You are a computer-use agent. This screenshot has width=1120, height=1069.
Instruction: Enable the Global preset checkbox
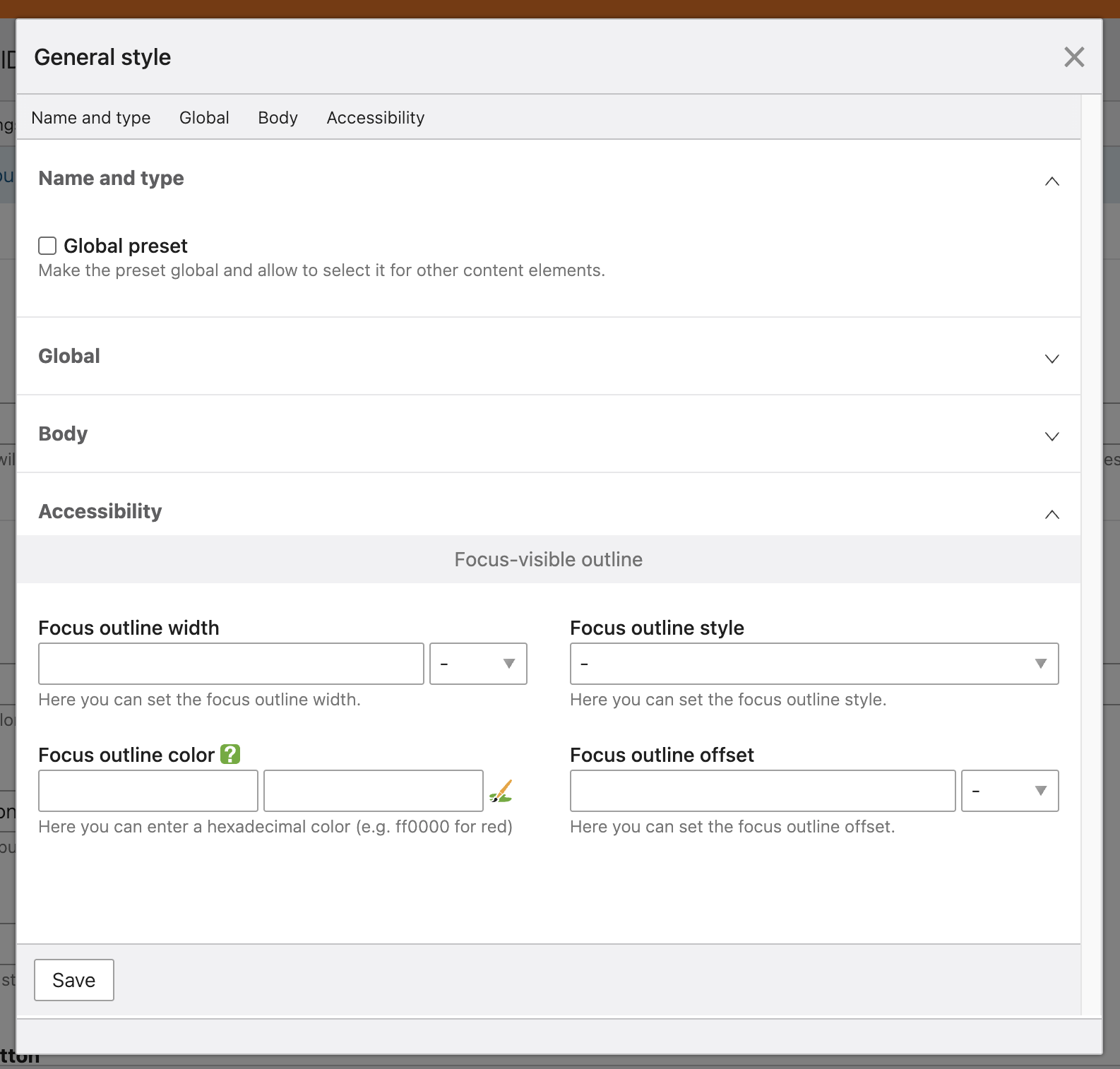click(47, 246)
